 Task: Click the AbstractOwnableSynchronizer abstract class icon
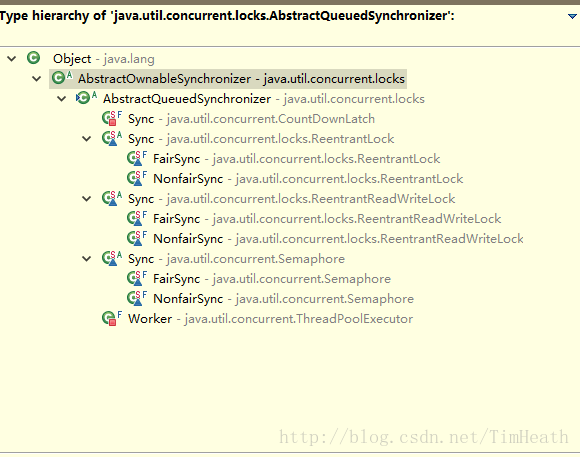pos(62,78)
